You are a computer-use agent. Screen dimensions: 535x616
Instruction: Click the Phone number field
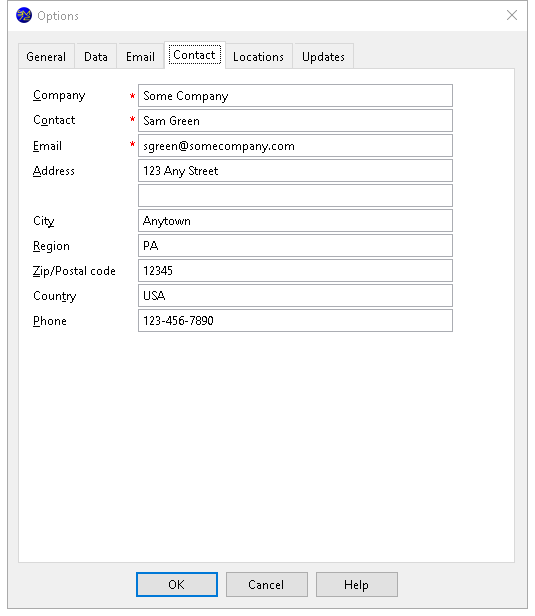click(x=295, y=321)
